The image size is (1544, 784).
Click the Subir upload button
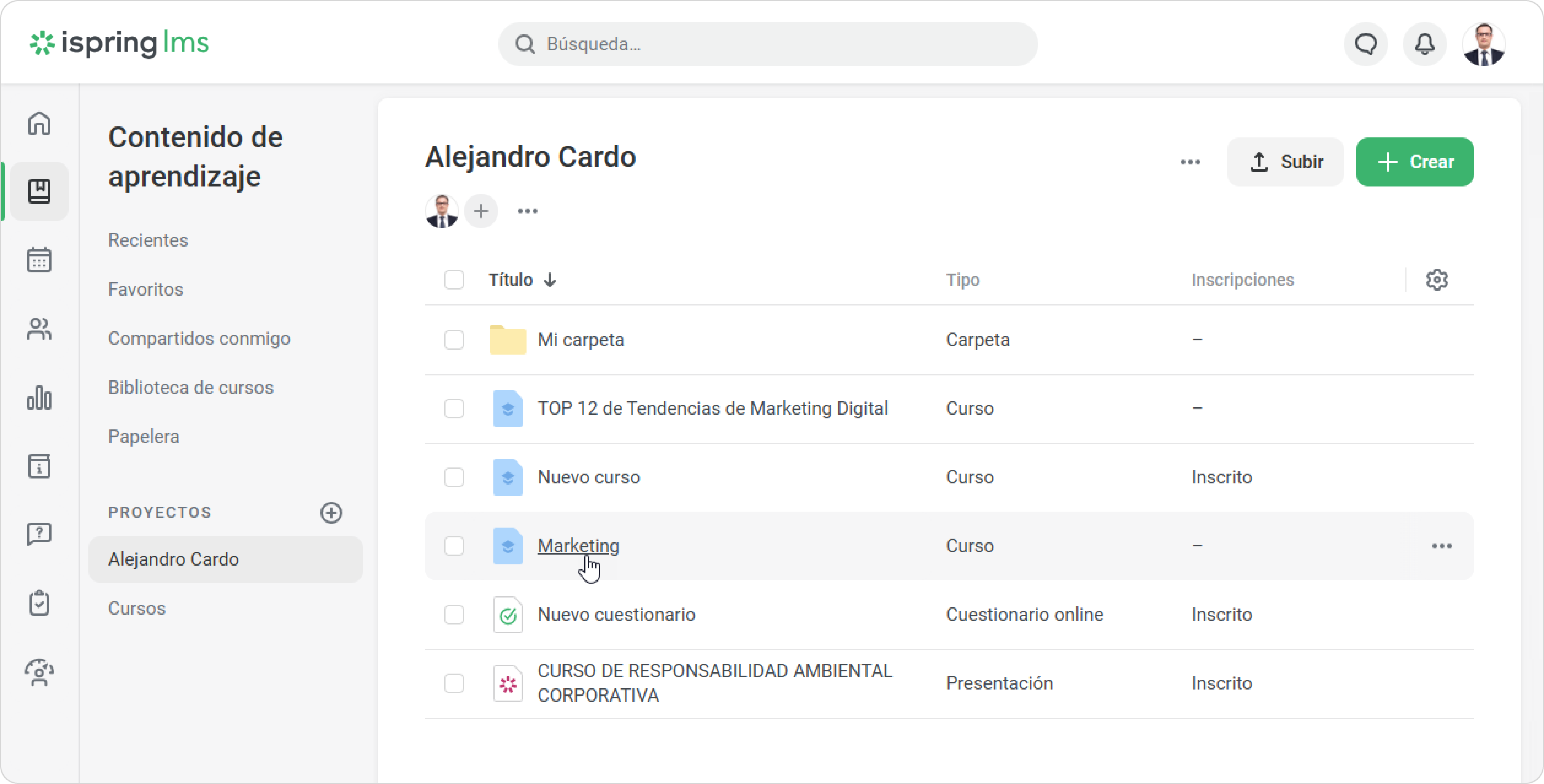click(x=1285, y=162)
